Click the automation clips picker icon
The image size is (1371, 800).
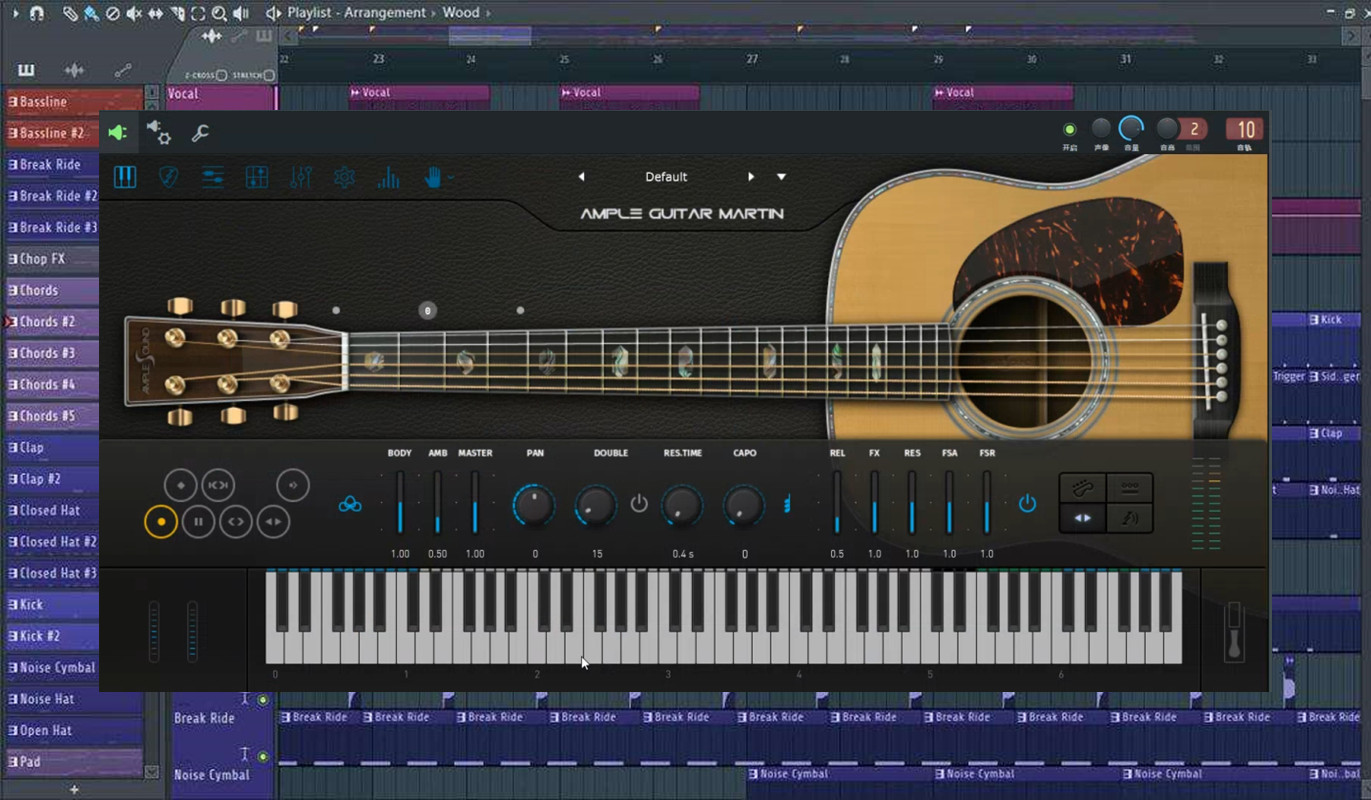[x=123, y=70]
